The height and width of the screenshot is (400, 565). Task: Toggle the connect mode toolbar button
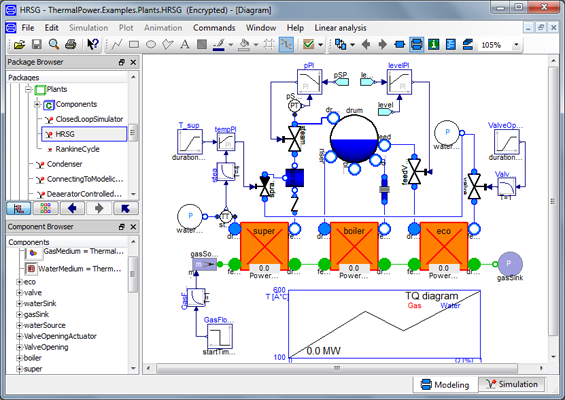pyautogui.click(x=286, y=45)
